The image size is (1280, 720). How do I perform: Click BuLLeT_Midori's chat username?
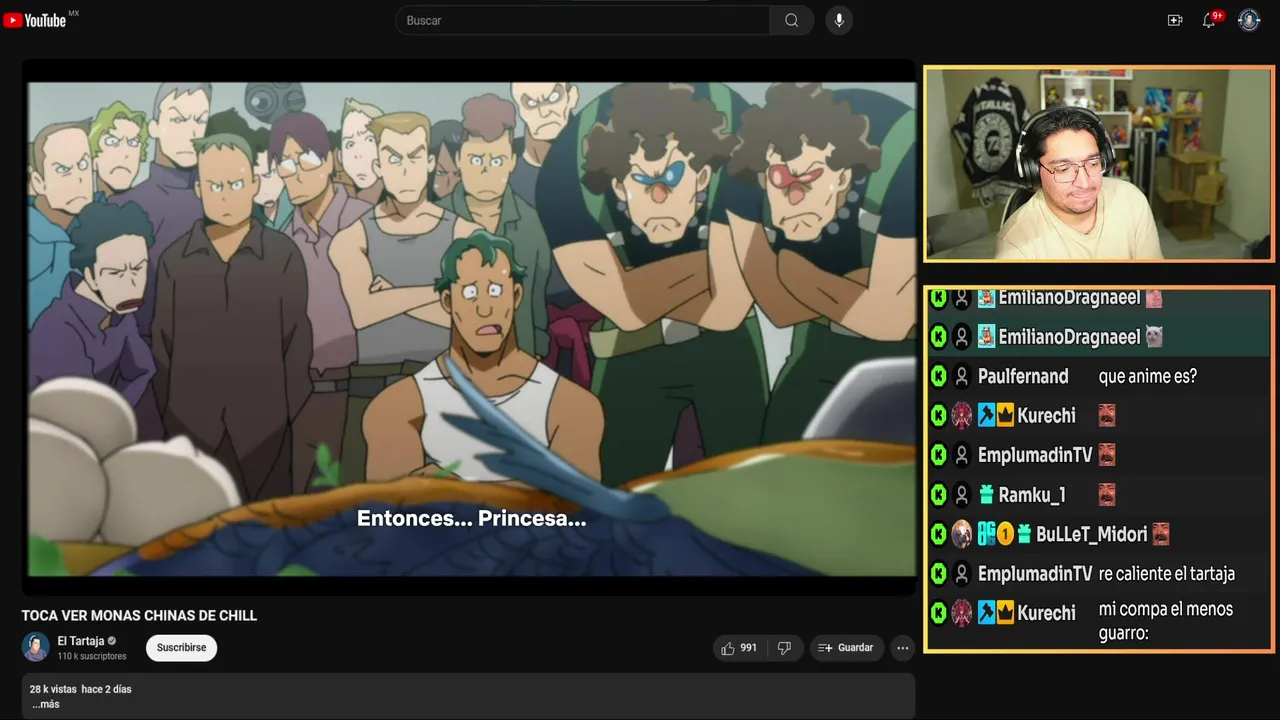1092,534
